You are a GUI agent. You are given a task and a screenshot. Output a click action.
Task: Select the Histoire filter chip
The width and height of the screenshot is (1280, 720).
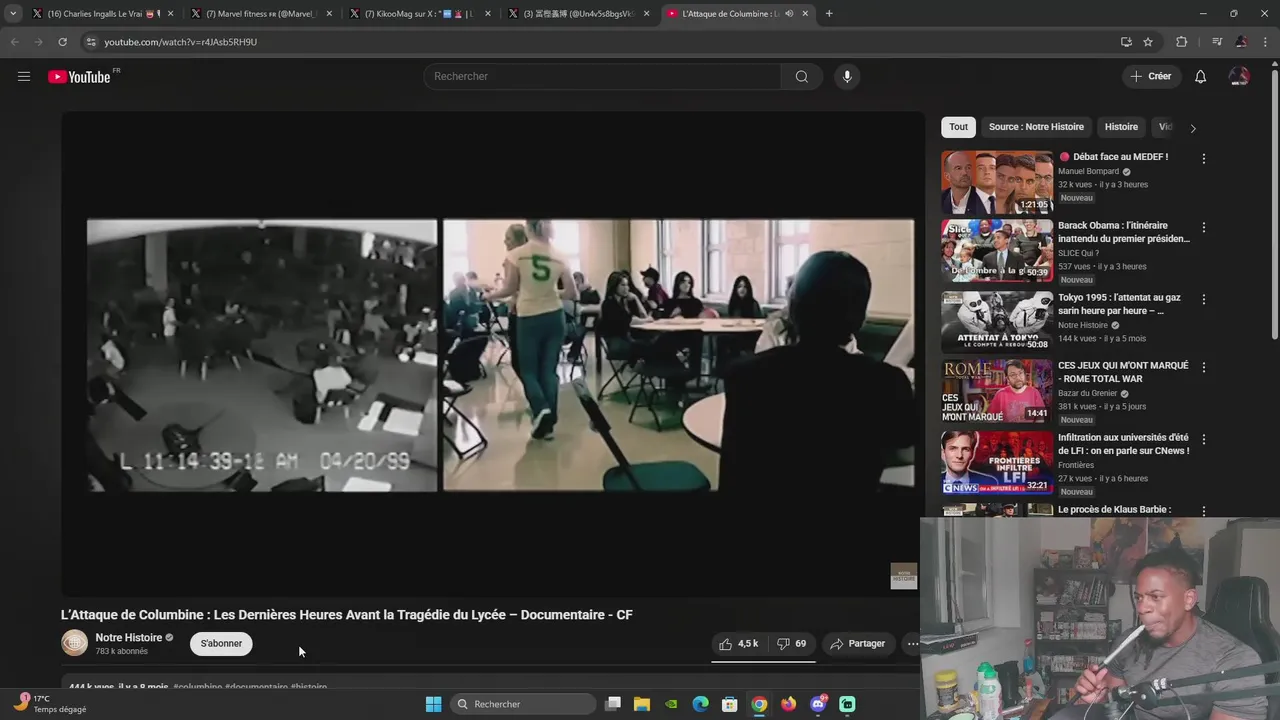coord(1121,127)
